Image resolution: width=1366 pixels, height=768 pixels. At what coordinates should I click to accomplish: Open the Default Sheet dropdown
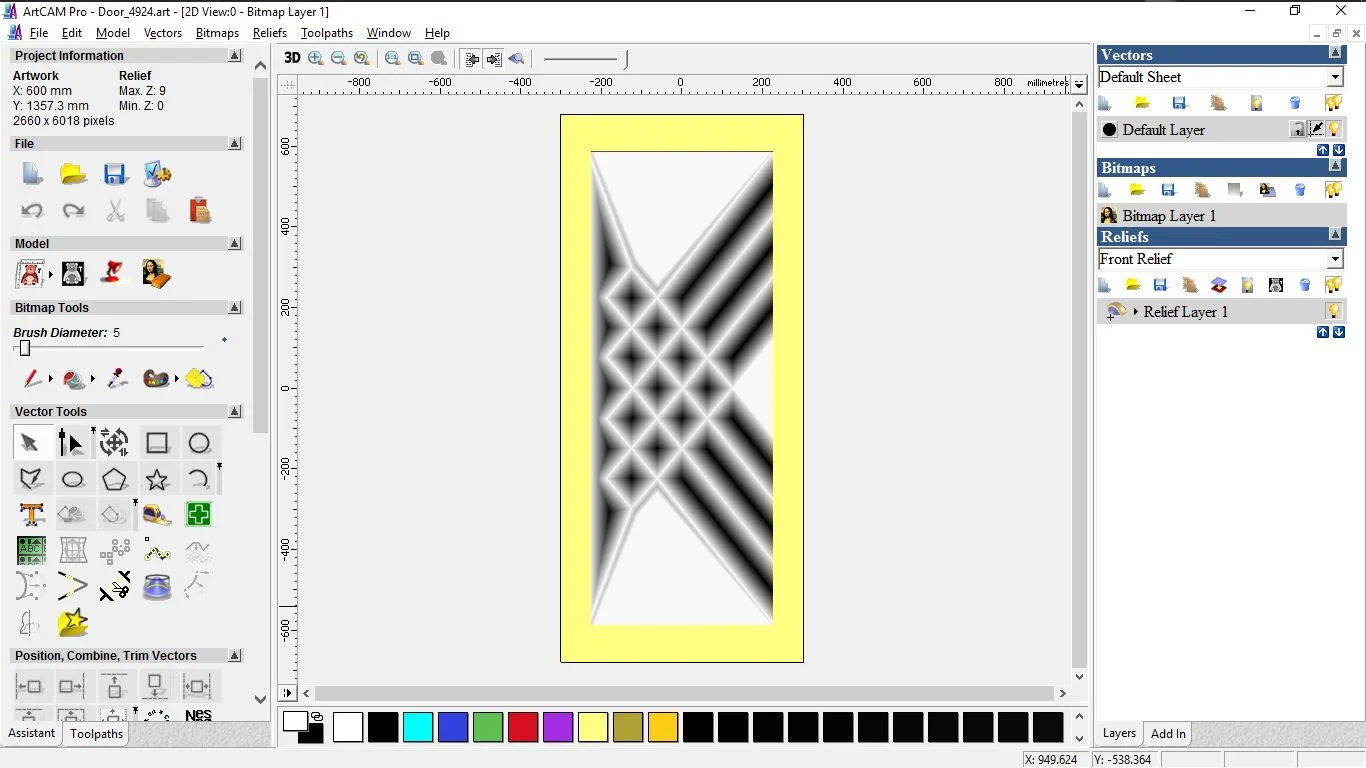tap(1335, 77)
